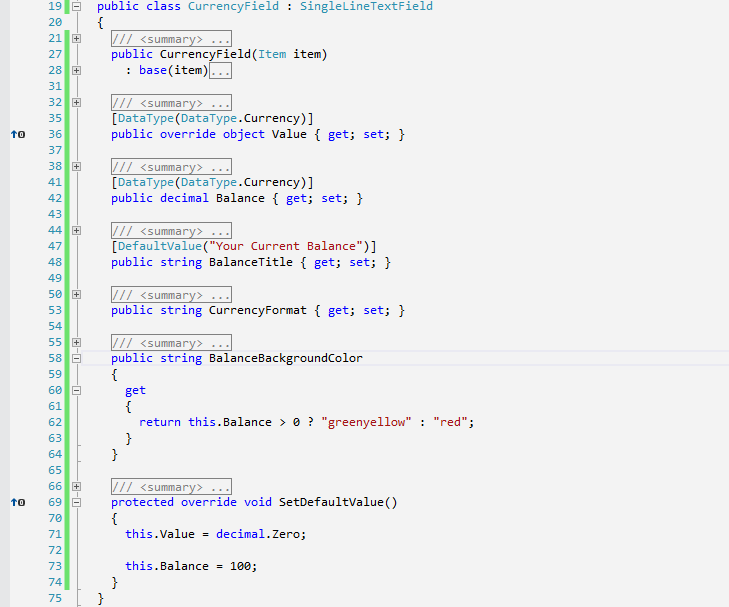This screenshot has height=607, width=729.
Task: Collapse the SetDefaultValue method at line 69
Action: (x=77, y=502)
